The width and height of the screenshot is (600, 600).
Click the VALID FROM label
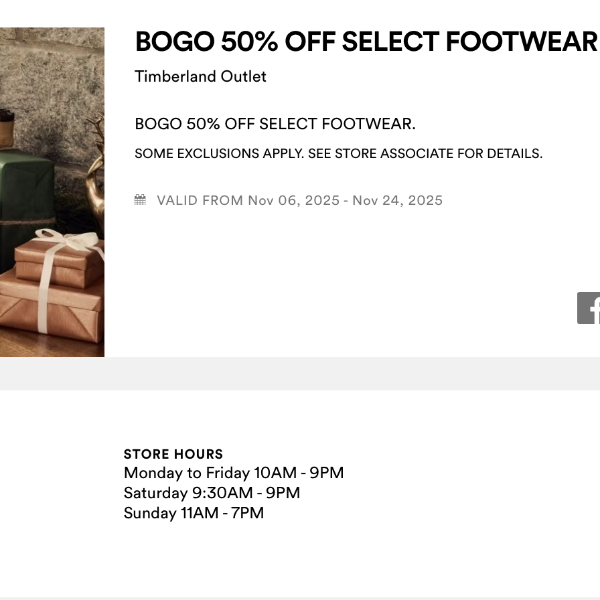pos(199,200)
